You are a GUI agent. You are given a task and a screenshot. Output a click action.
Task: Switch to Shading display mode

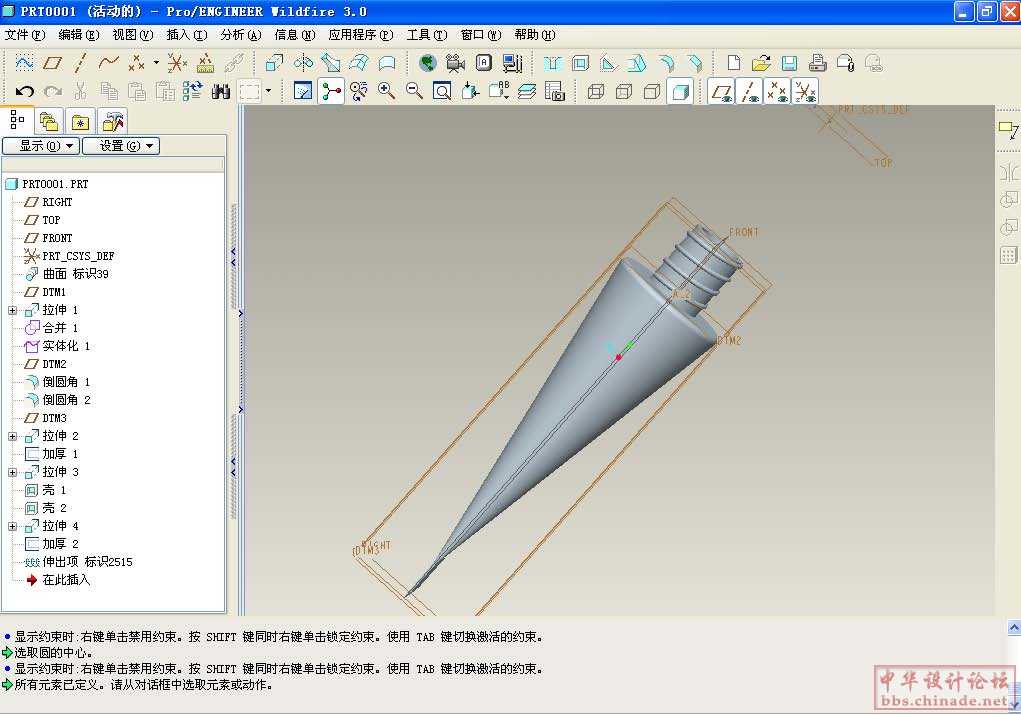tap(680, 91)
